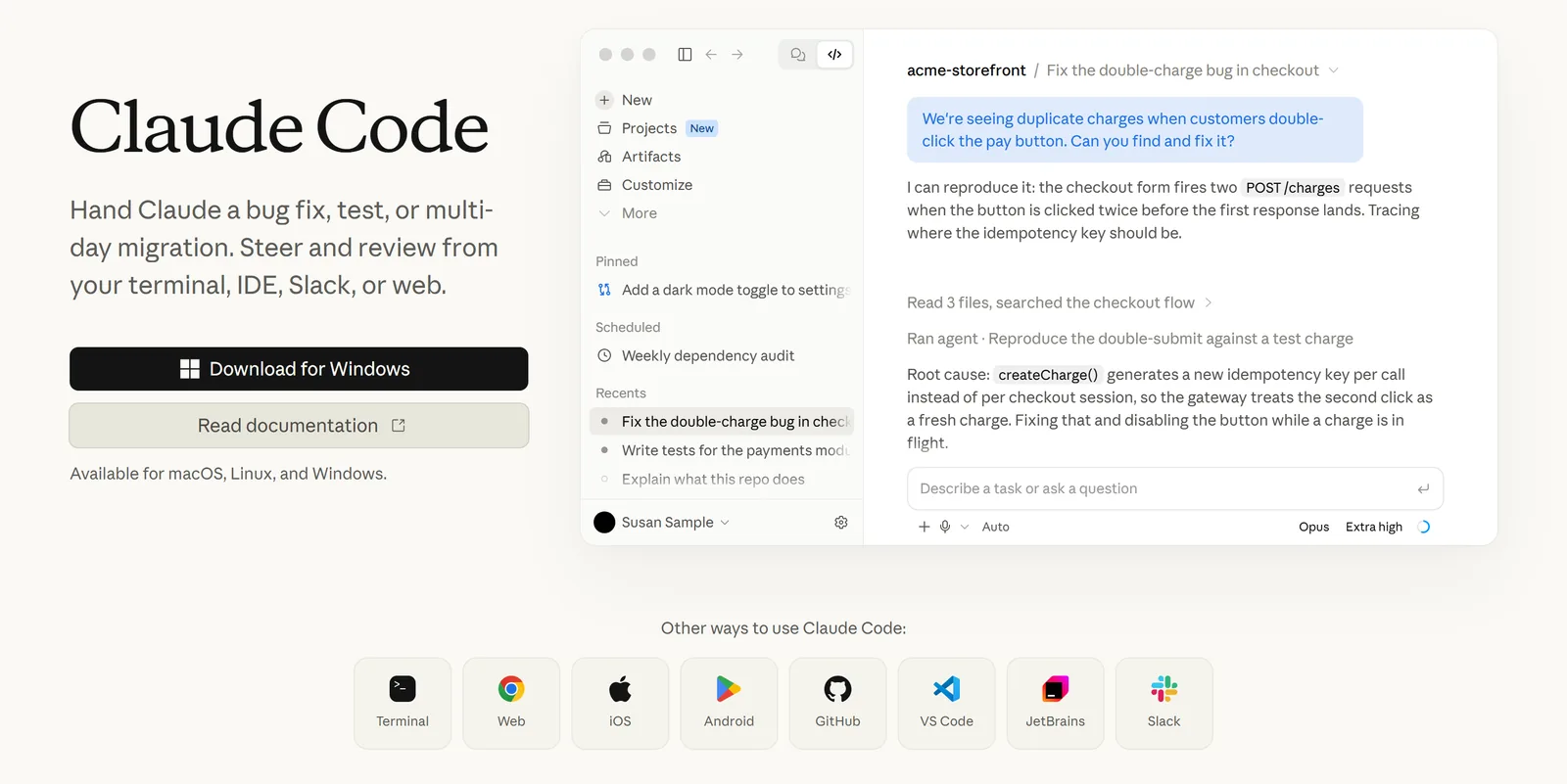Go back with the left arrow

coord(711,55)
